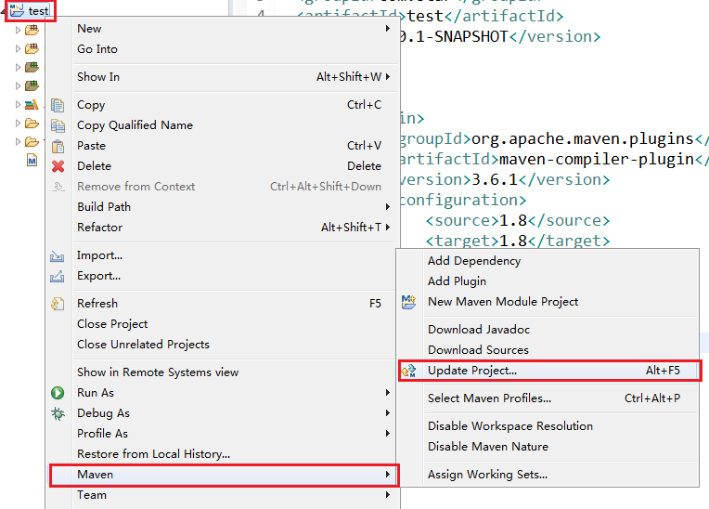This screenshot has width=709, height=509.
Task: Select the pom file M icon in tree
Action: coord(32,160)
